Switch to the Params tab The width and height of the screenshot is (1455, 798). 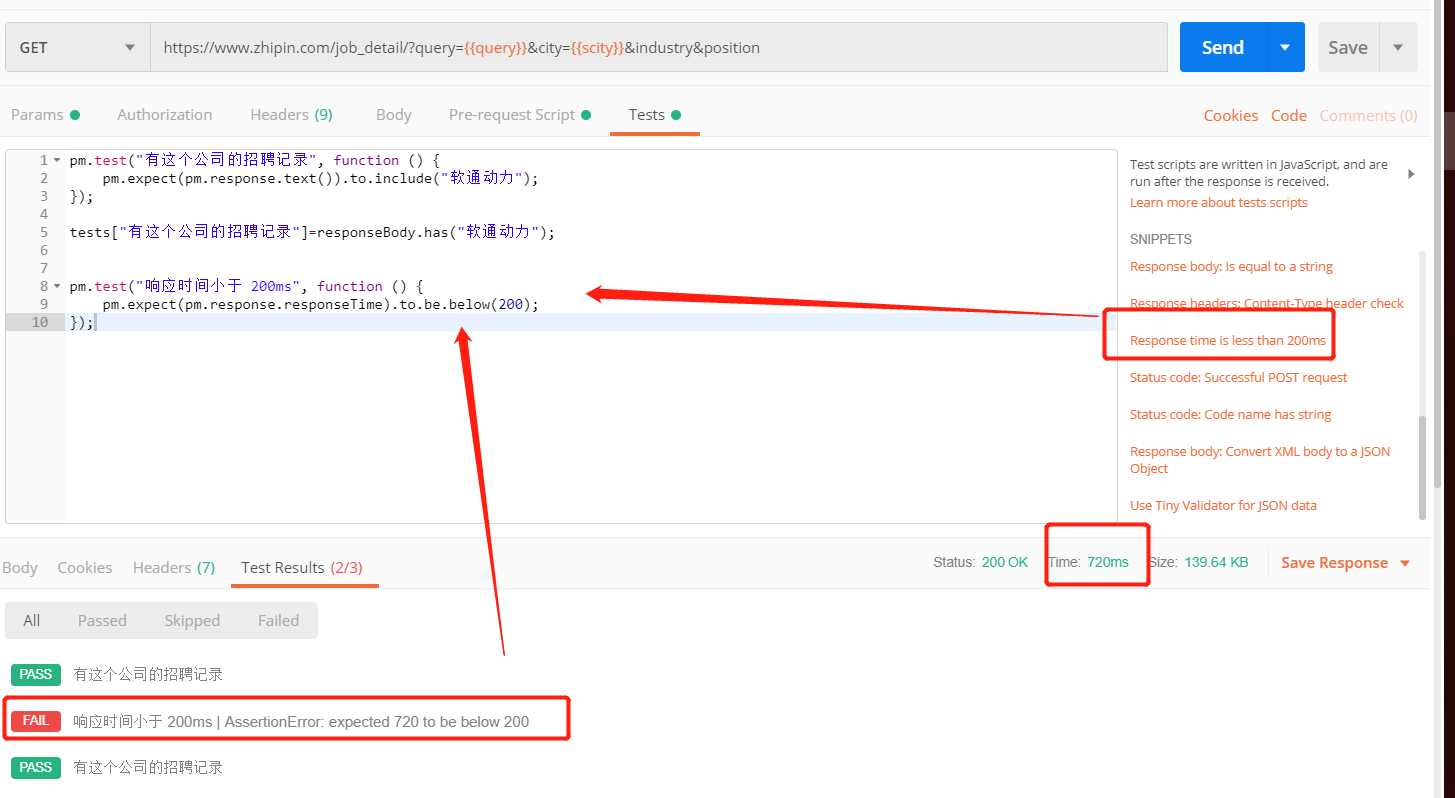(x=45, y=115)
